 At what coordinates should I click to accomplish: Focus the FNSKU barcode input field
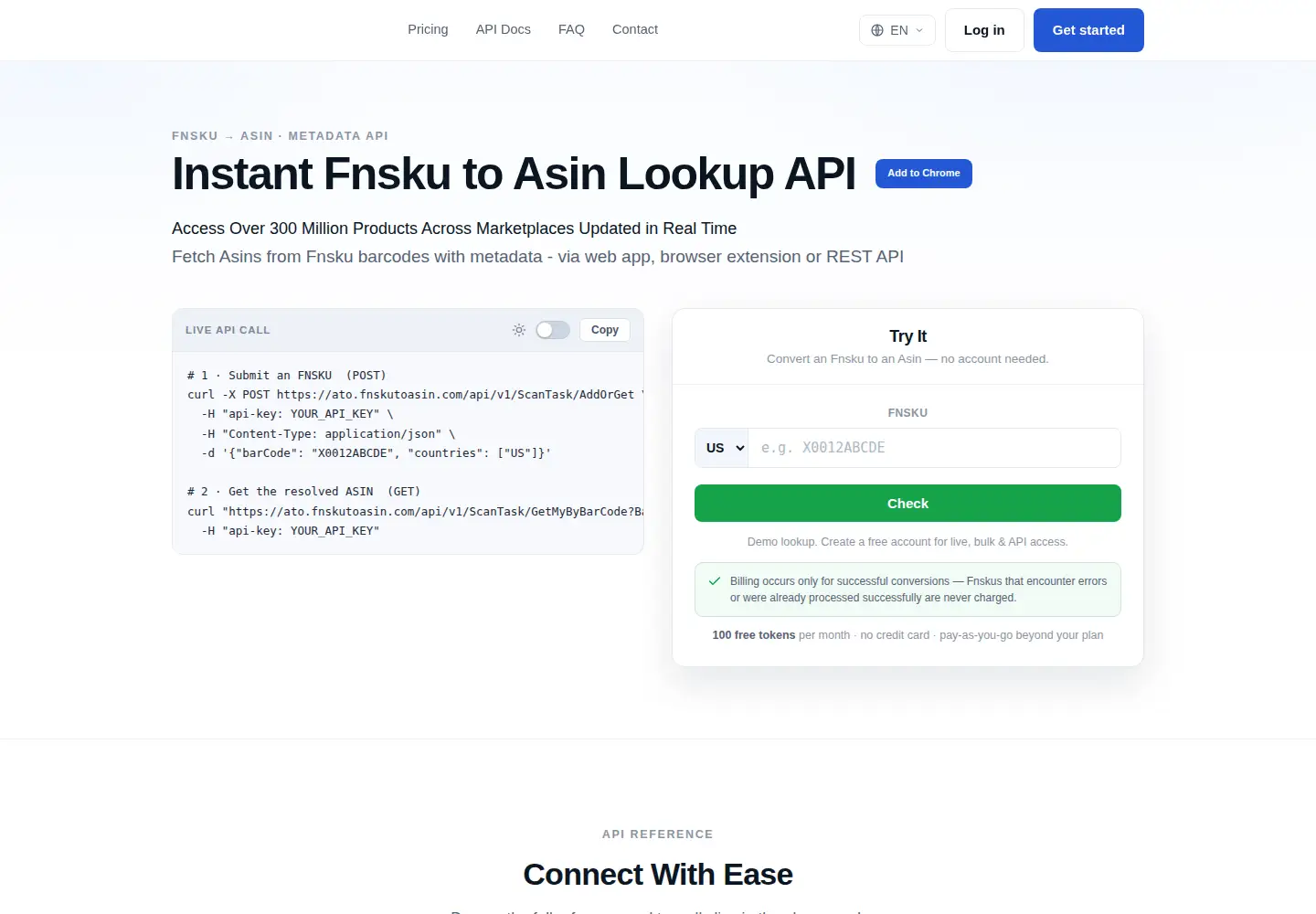[x=934, y=448]
